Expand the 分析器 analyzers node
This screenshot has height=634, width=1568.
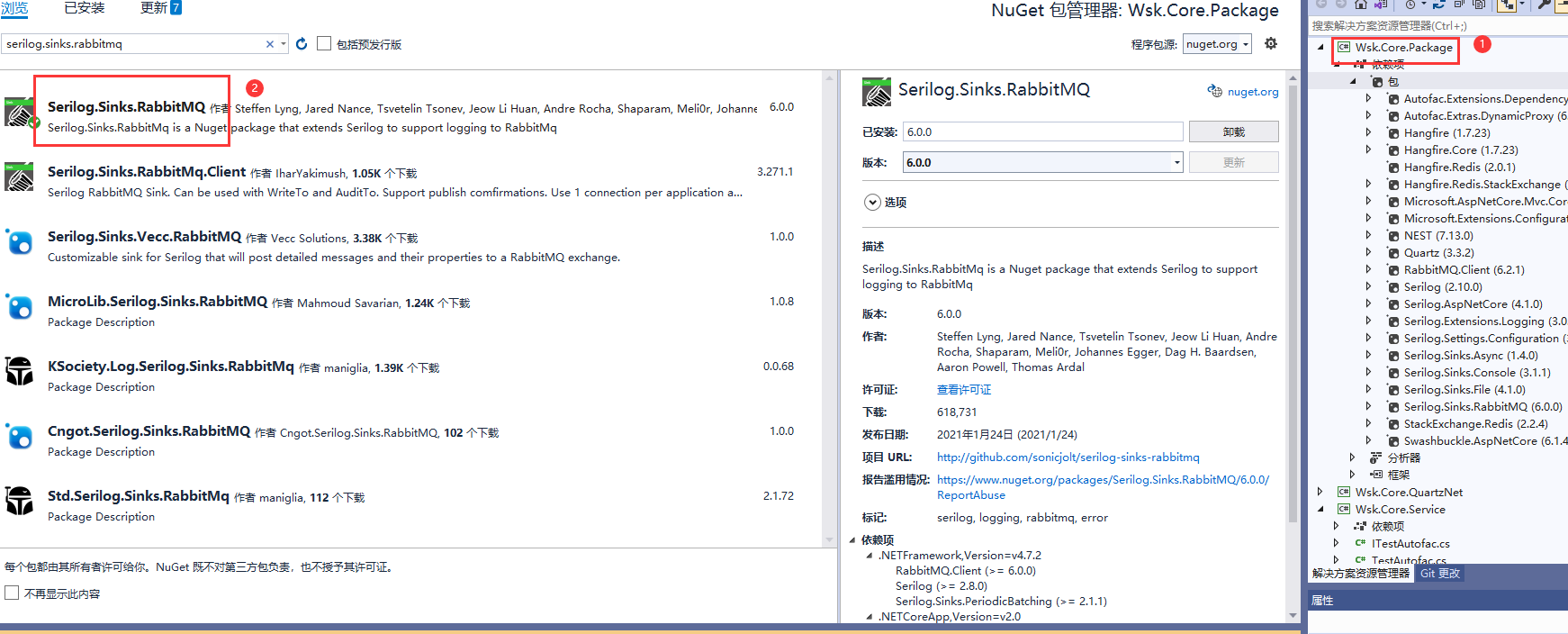1353,457
